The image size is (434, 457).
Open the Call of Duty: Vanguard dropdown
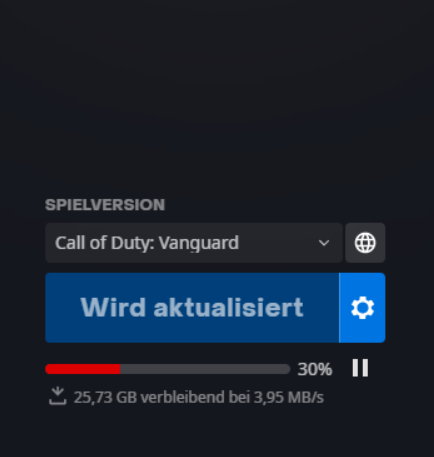pyautogui.click(x=194, y=243)
